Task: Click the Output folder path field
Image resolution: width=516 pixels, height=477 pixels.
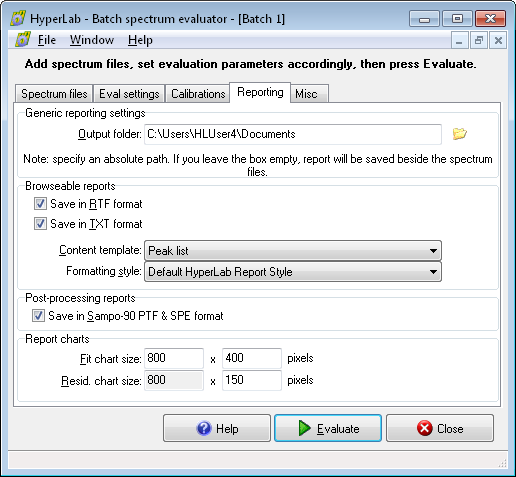Action: [293, 134]
